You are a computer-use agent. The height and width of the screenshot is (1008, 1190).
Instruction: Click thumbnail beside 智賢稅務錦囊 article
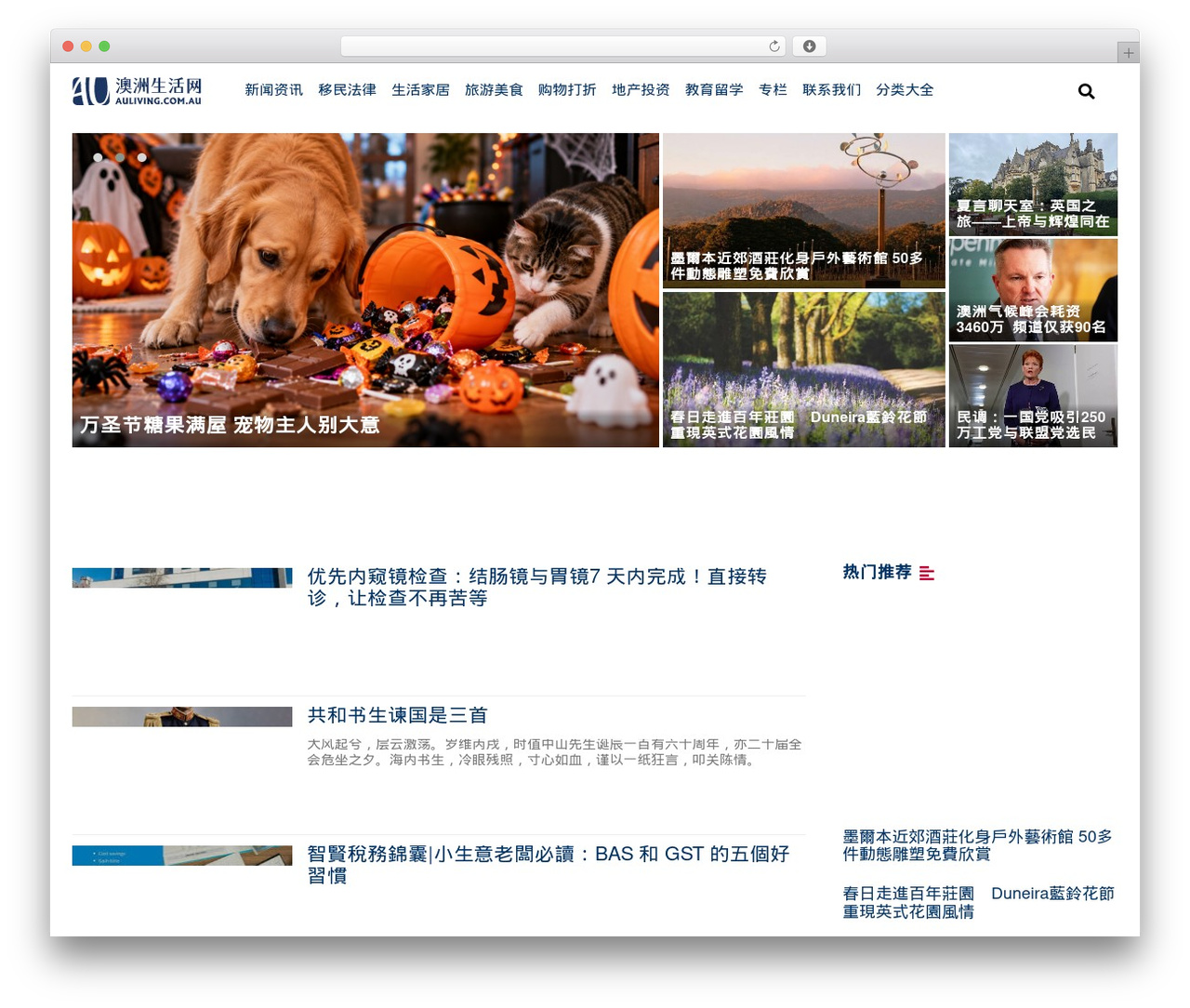(182, 855)
